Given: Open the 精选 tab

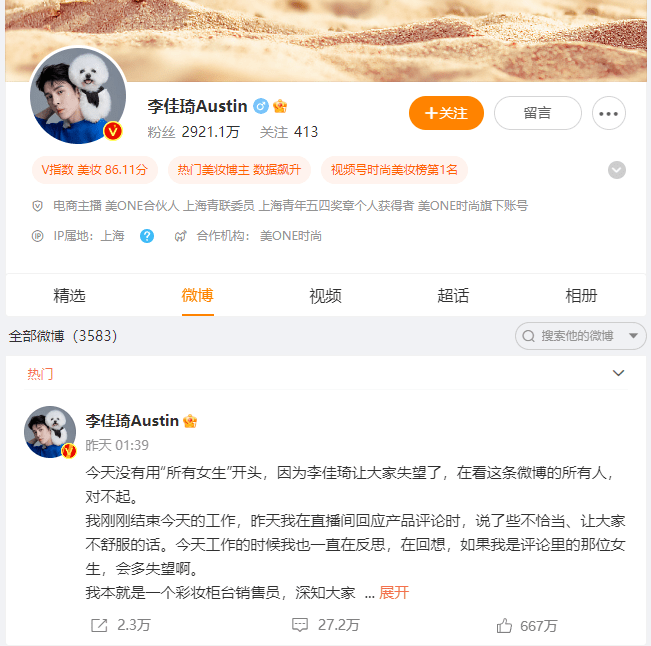Looking at the screenshot, I should coord(69,296).
